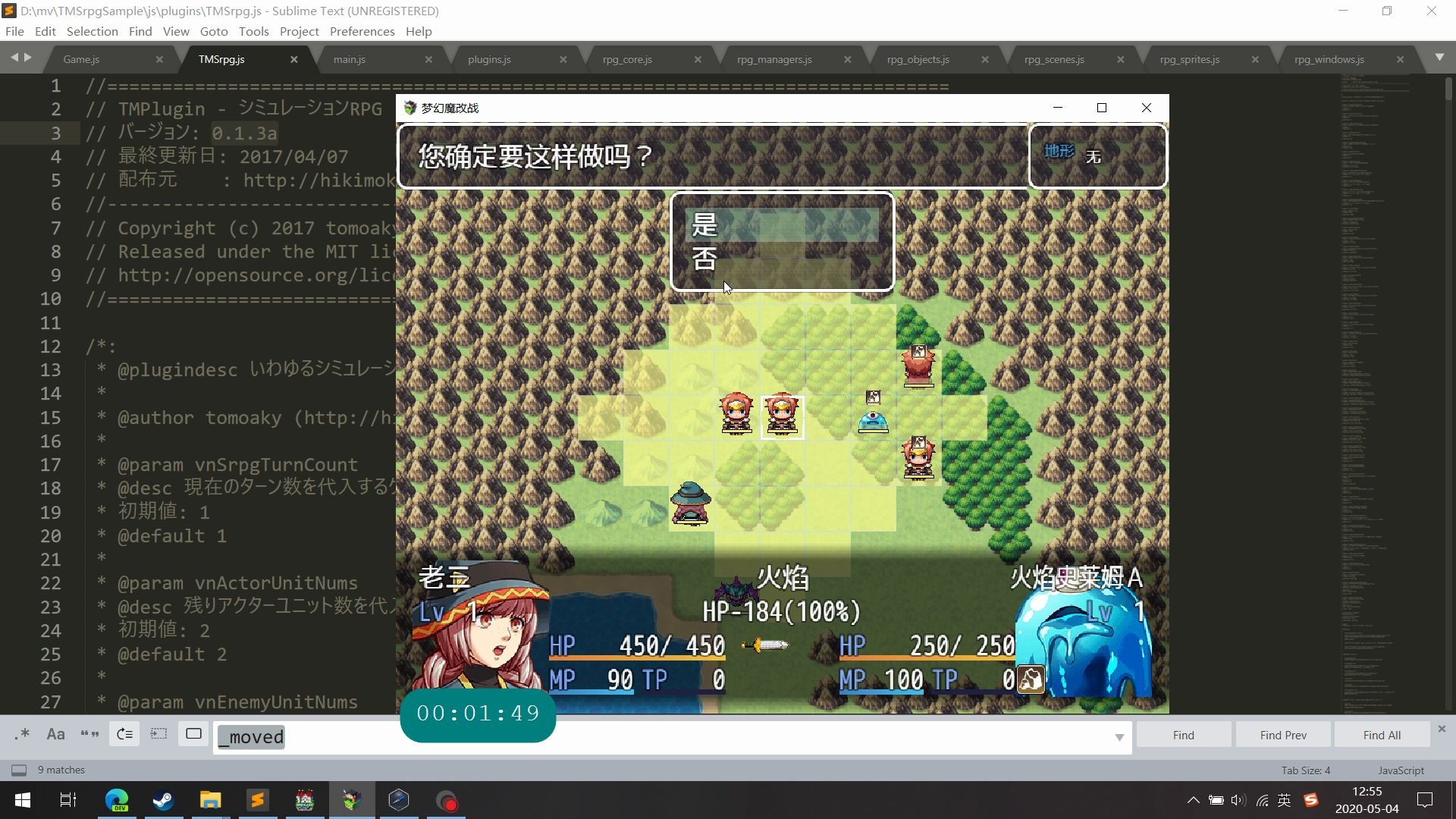Open the search history dropdown
This screenshot has width=1456, height=819.
(1121, 737)
